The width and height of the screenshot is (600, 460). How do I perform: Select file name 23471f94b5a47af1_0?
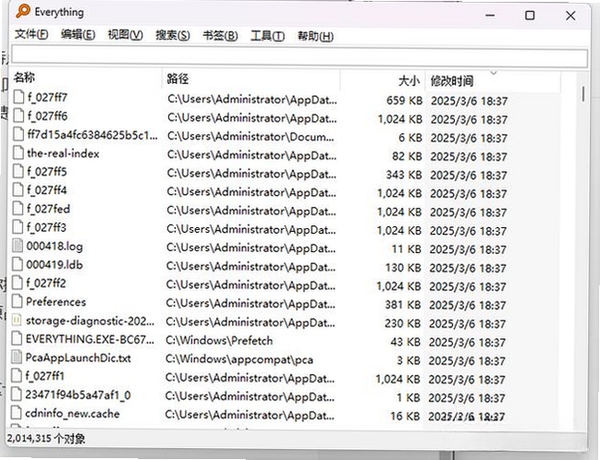(x=78, y=395)
